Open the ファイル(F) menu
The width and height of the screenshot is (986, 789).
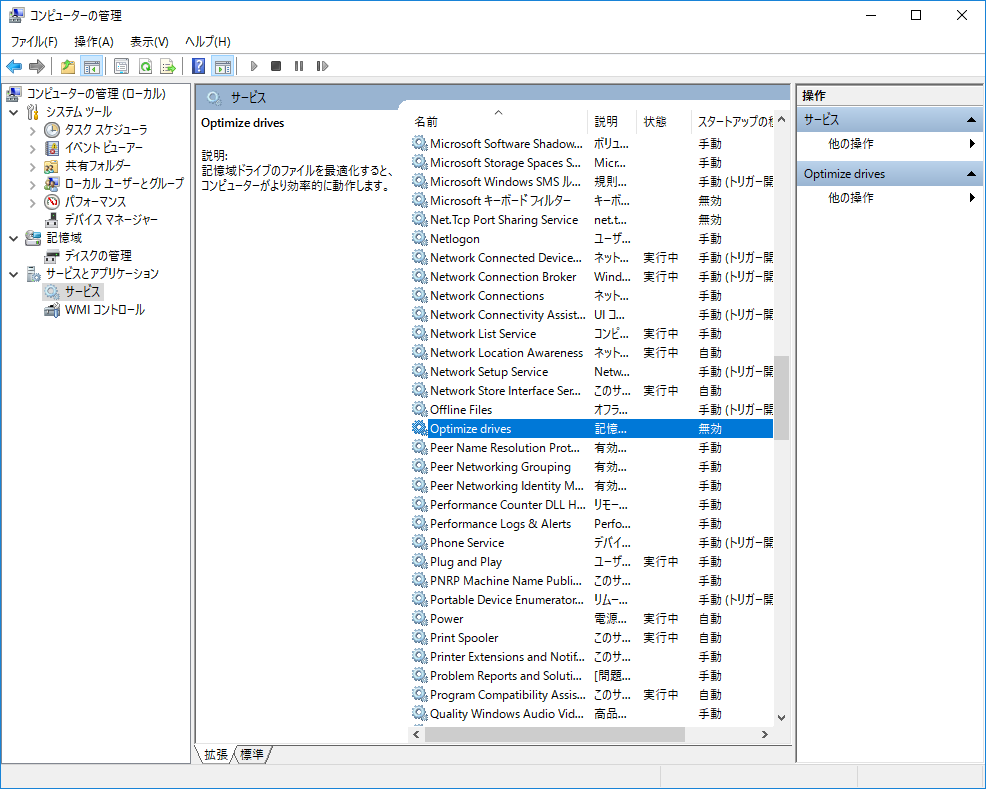(x=34, y=41)
